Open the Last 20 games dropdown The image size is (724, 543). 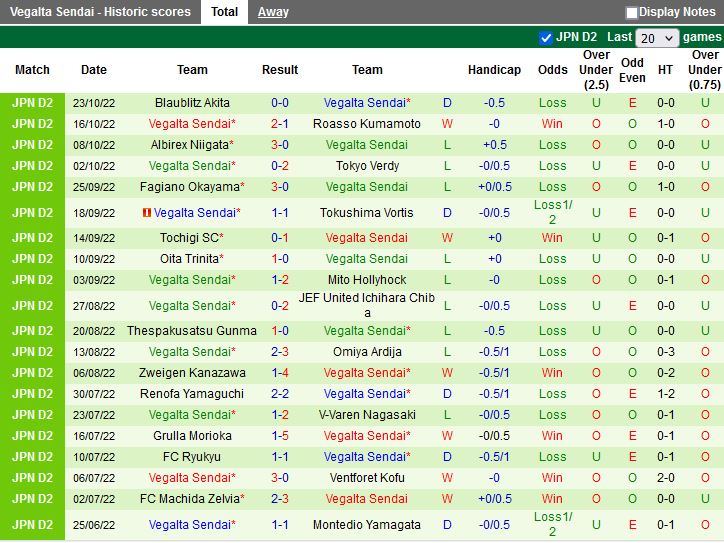click(x=657, y=38)
